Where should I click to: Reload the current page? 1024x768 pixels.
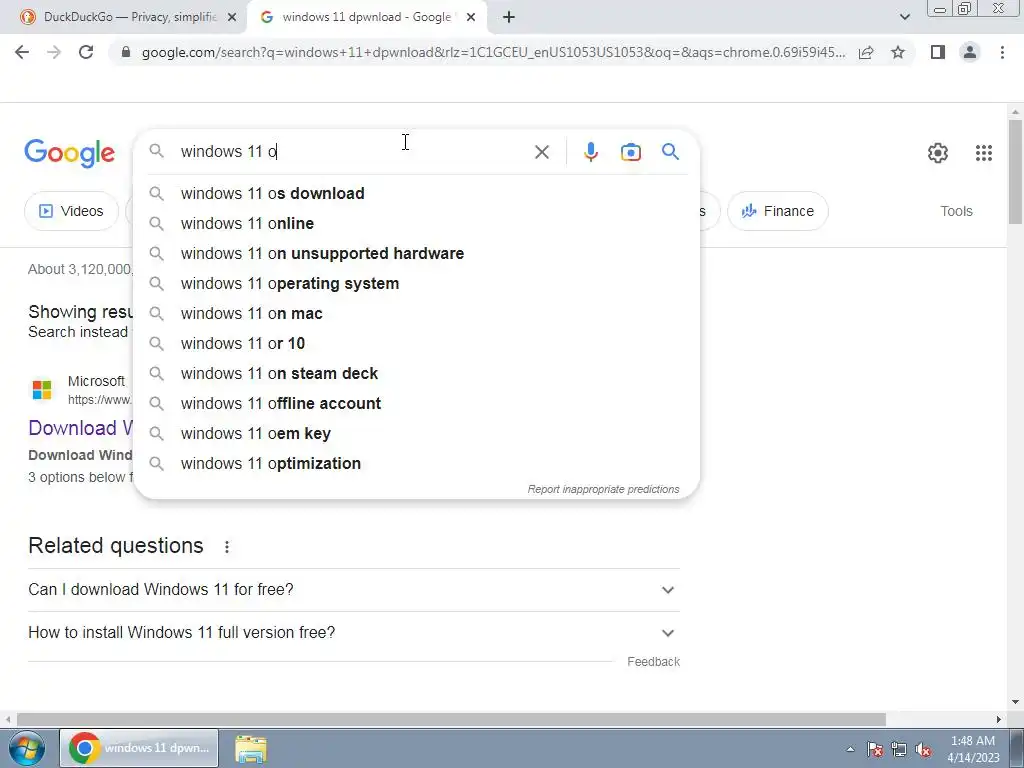click(x=86, y=52)
